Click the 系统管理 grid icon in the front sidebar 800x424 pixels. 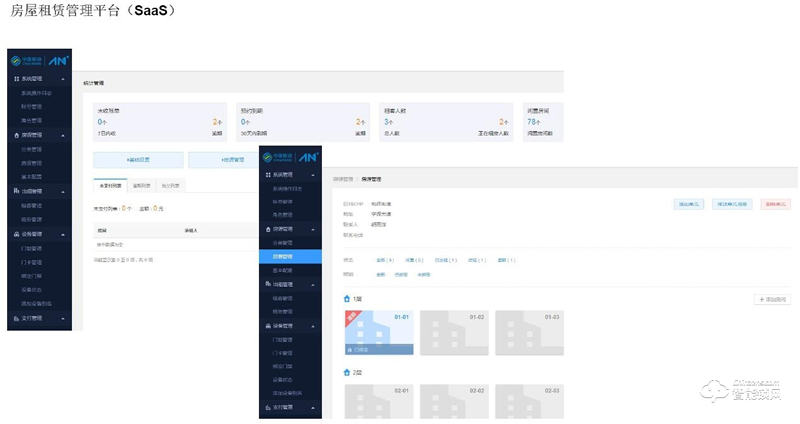269,175
